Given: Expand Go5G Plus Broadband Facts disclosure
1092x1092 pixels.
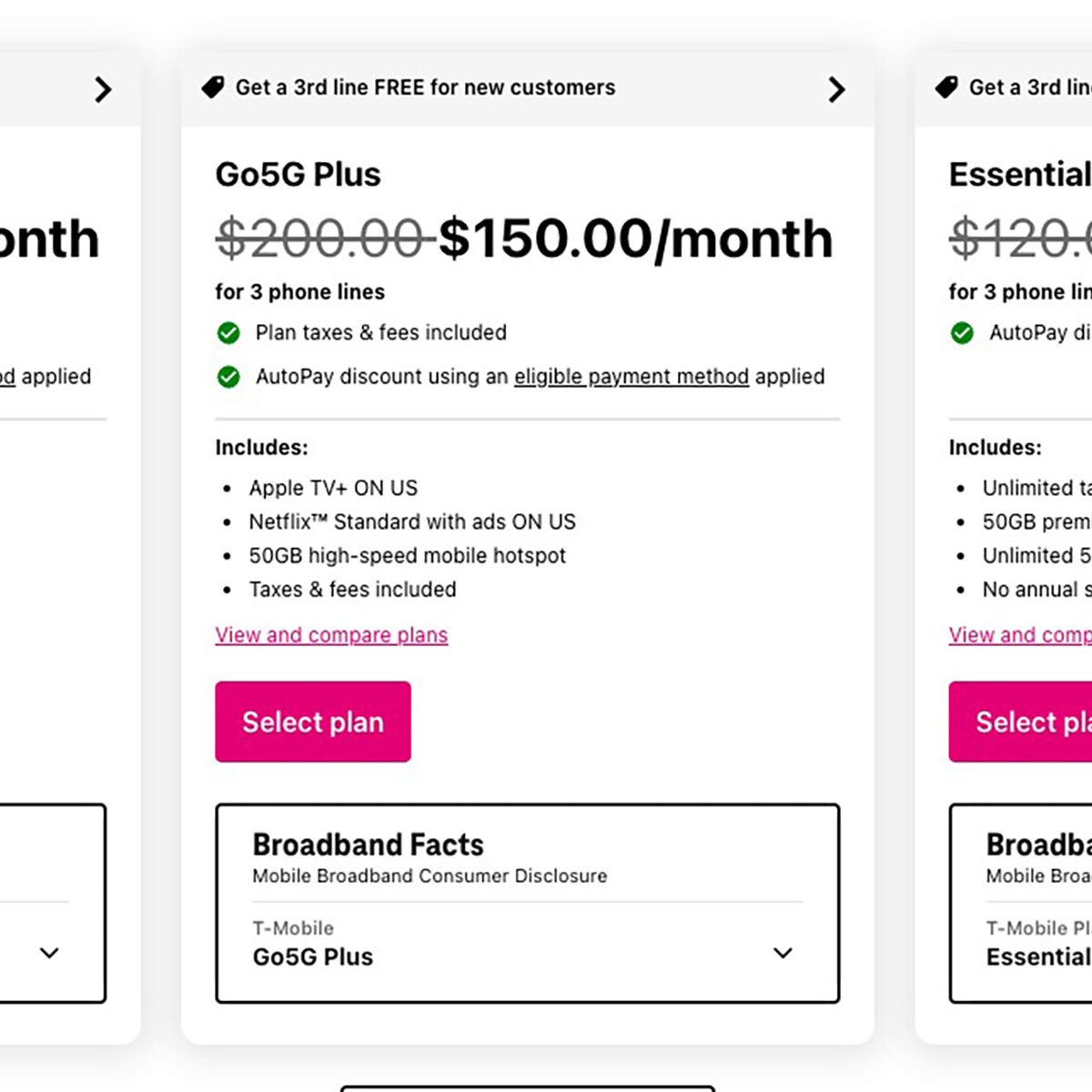Looking at the screenshot, I should pyautogui.click(x=783, y=953).
